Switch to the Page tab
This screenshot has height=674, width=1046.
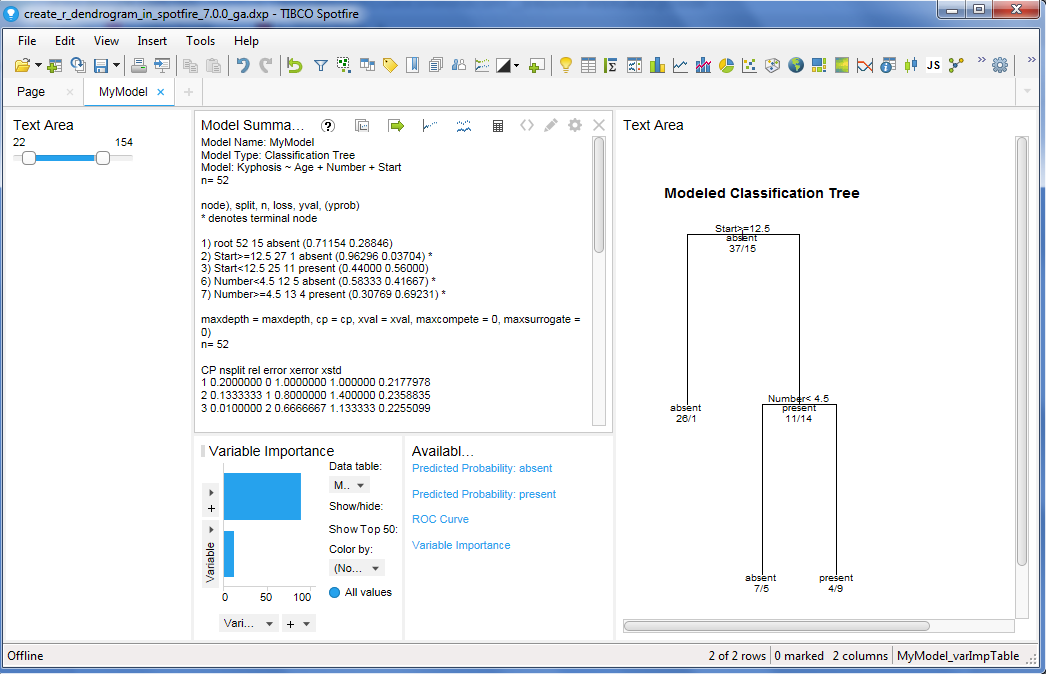(x=31, y=91)
